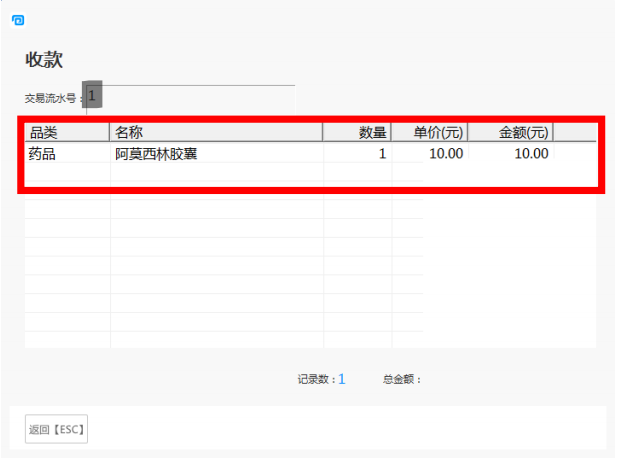
Task: Click the blue 记录数 count value
Action: [341, 379]
